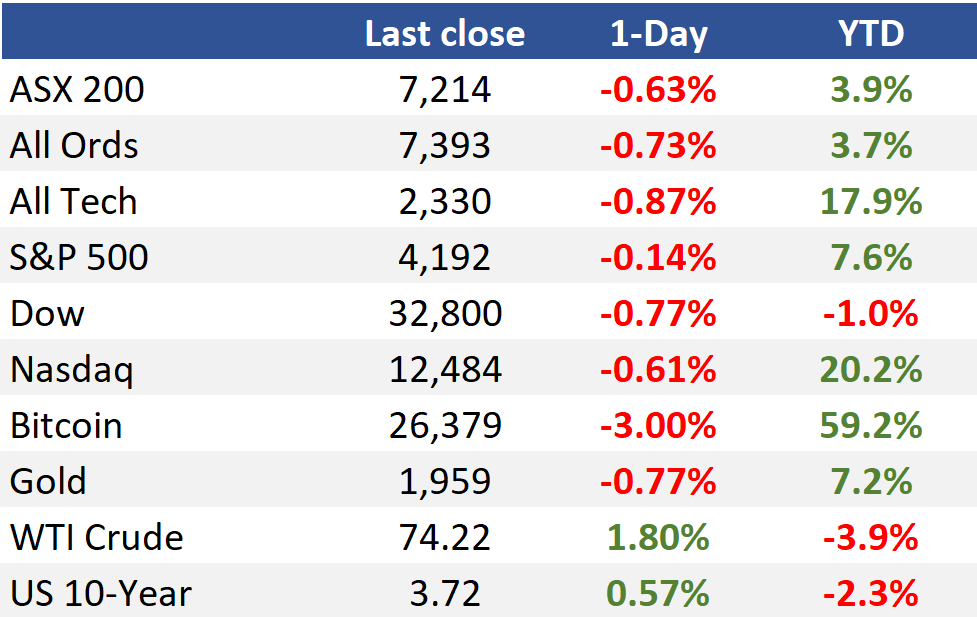
Task: Click the Dow last close 32,800
Action: [x=444, y=314]
